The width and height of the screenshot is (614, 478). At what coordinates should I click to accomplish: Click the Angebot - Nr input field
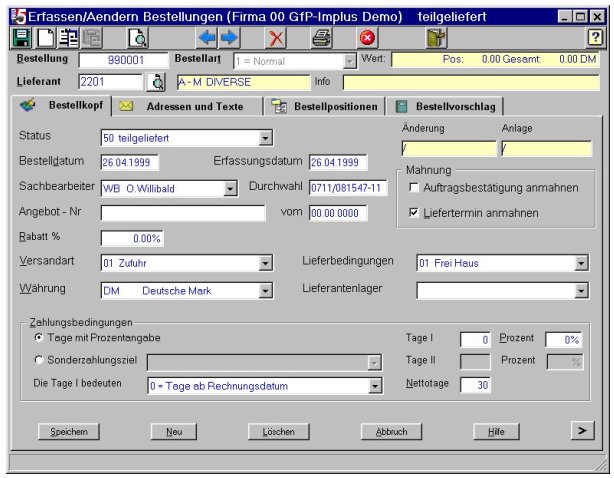pos(183,213)
